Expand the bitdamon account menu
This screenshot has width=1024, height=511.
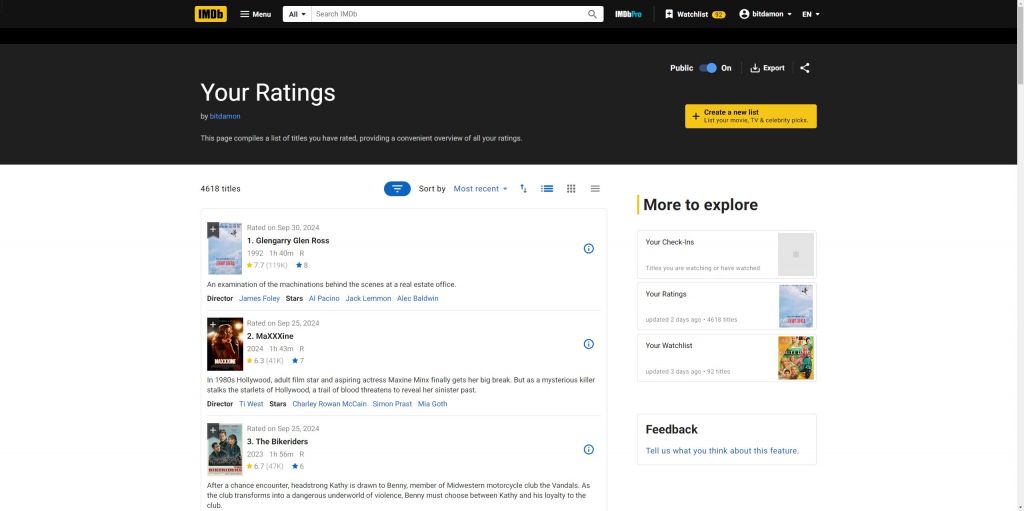765,14
